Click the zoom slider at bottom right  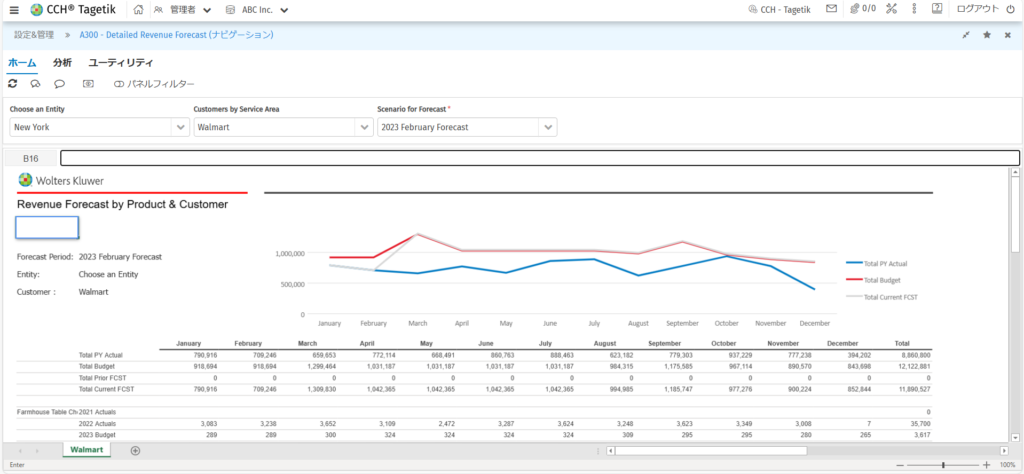point(942,465)
